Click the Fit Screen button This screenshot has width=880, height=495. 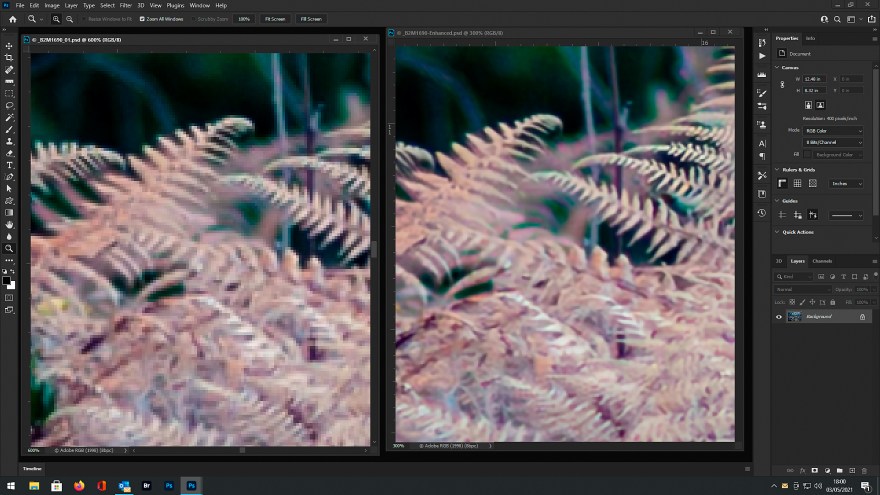(273, 19)
